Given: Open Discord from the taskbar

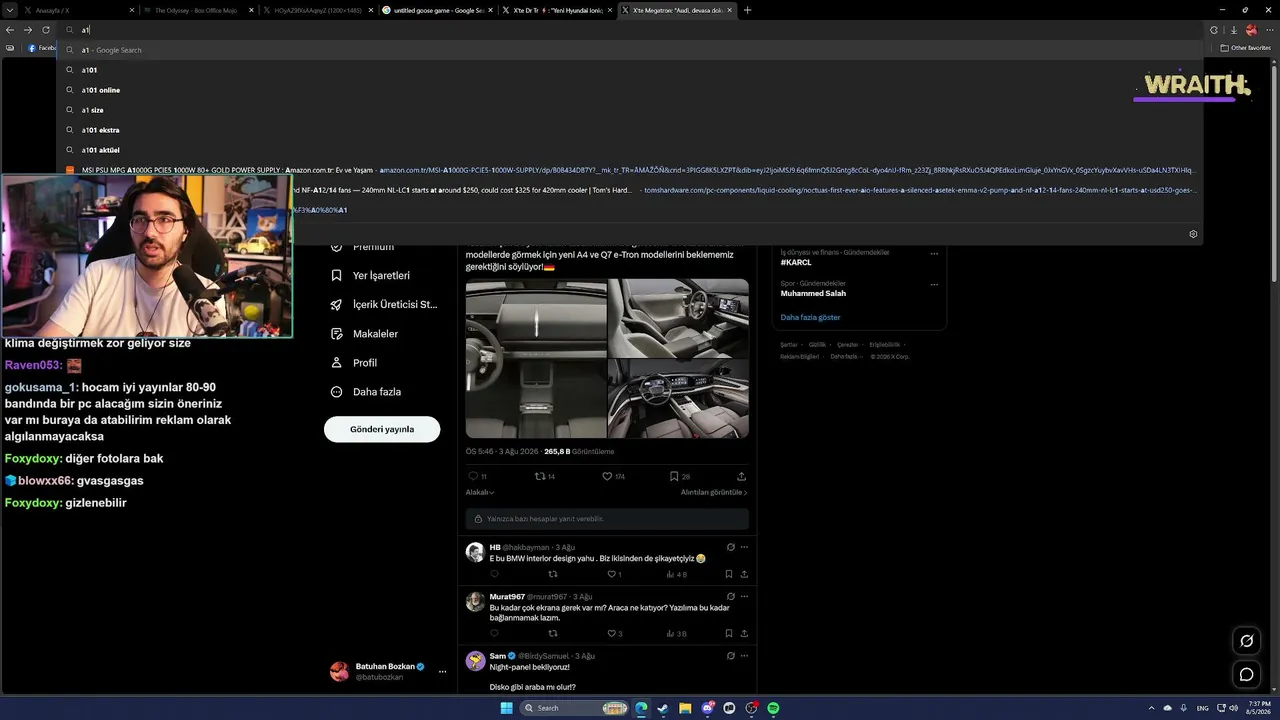Looking at the screenshot, I should tap(708, 708).
